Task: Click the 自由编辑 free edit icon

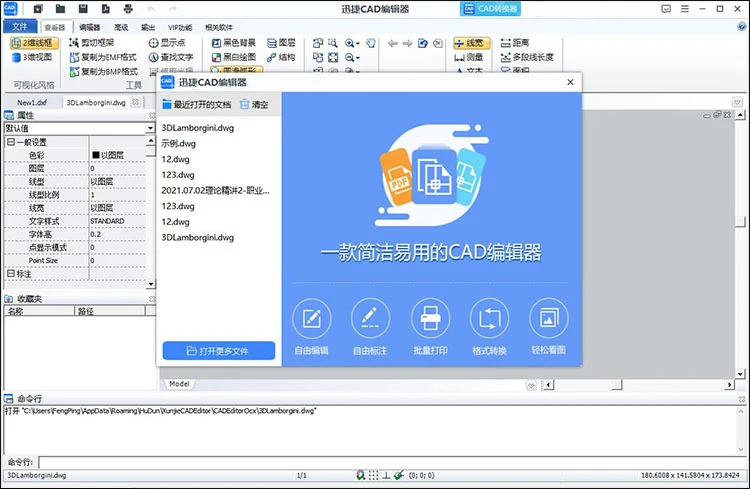Action: [x=311, y=318]
